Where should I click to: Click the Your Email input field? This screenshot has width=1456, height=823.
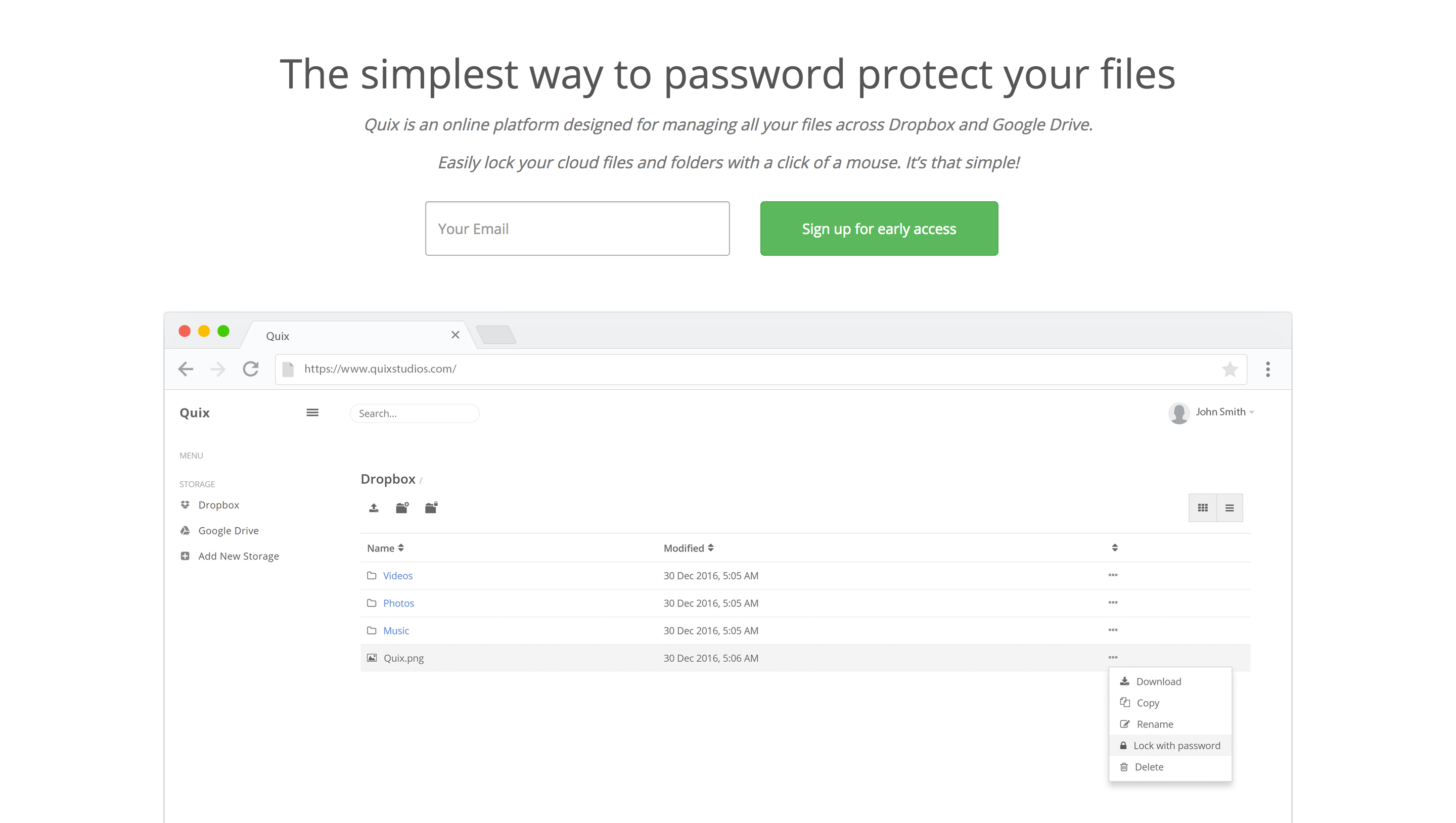coord(577,228)
